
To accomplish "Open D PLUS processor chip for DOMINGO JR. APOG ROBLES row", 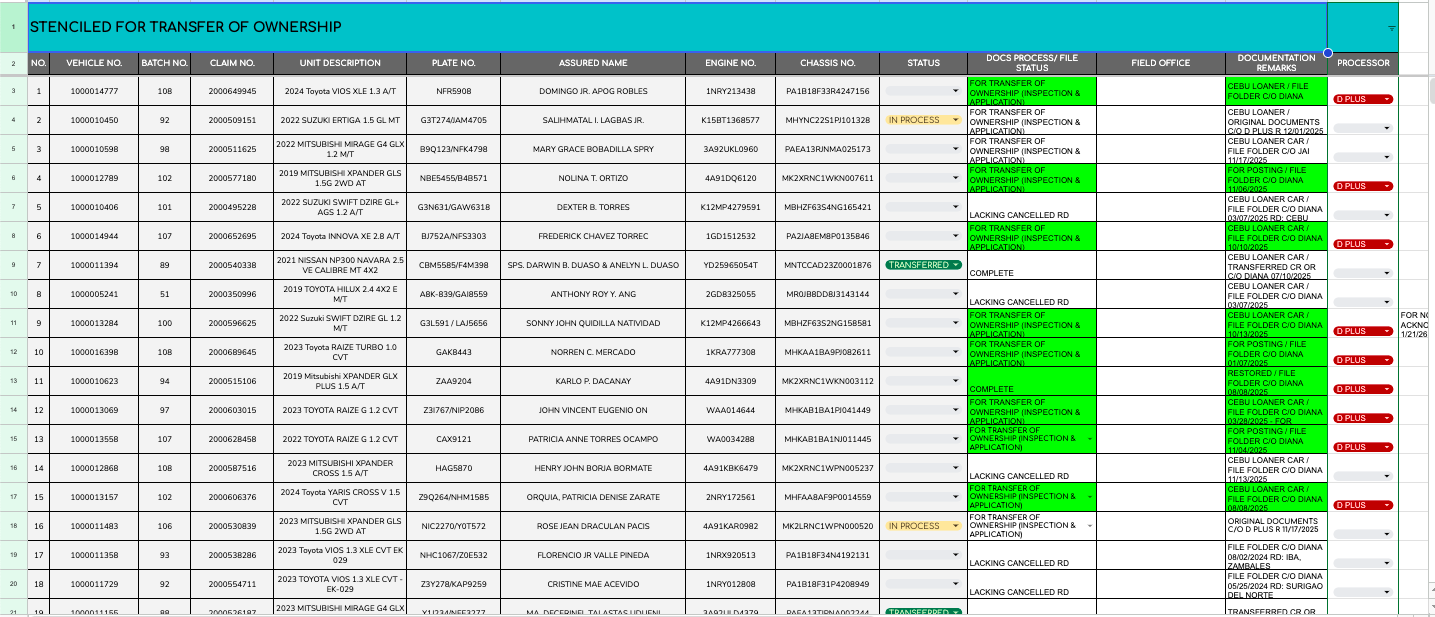I will 1363,99.
